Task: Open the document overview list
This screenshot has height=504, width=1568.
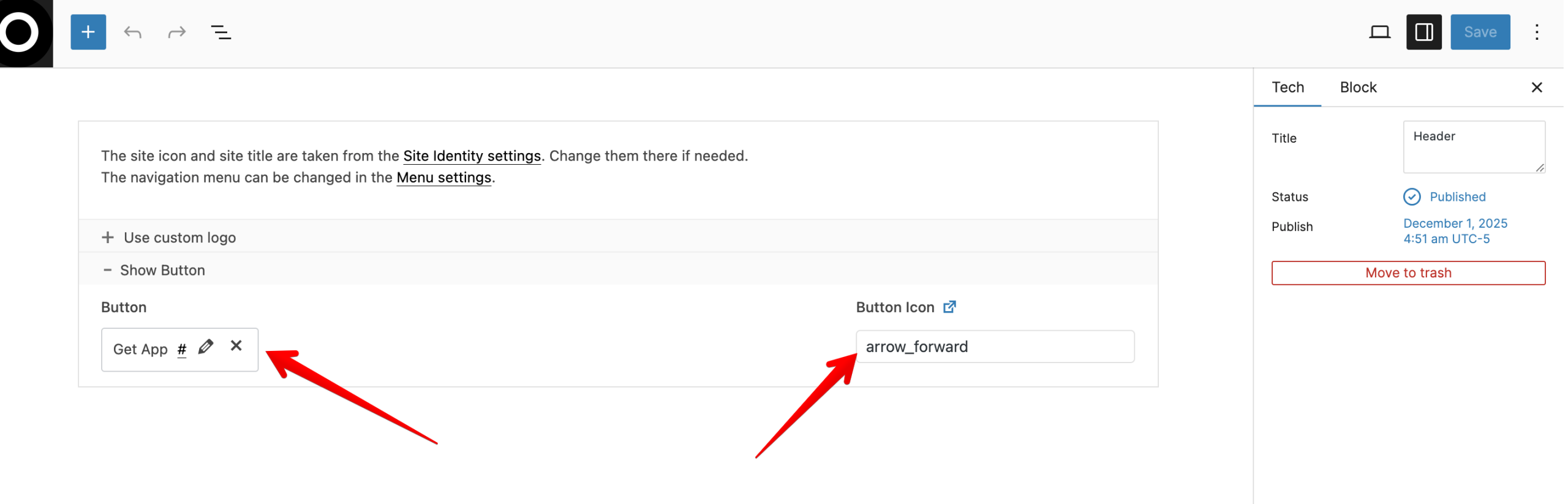Action: (x=221, y=32)
